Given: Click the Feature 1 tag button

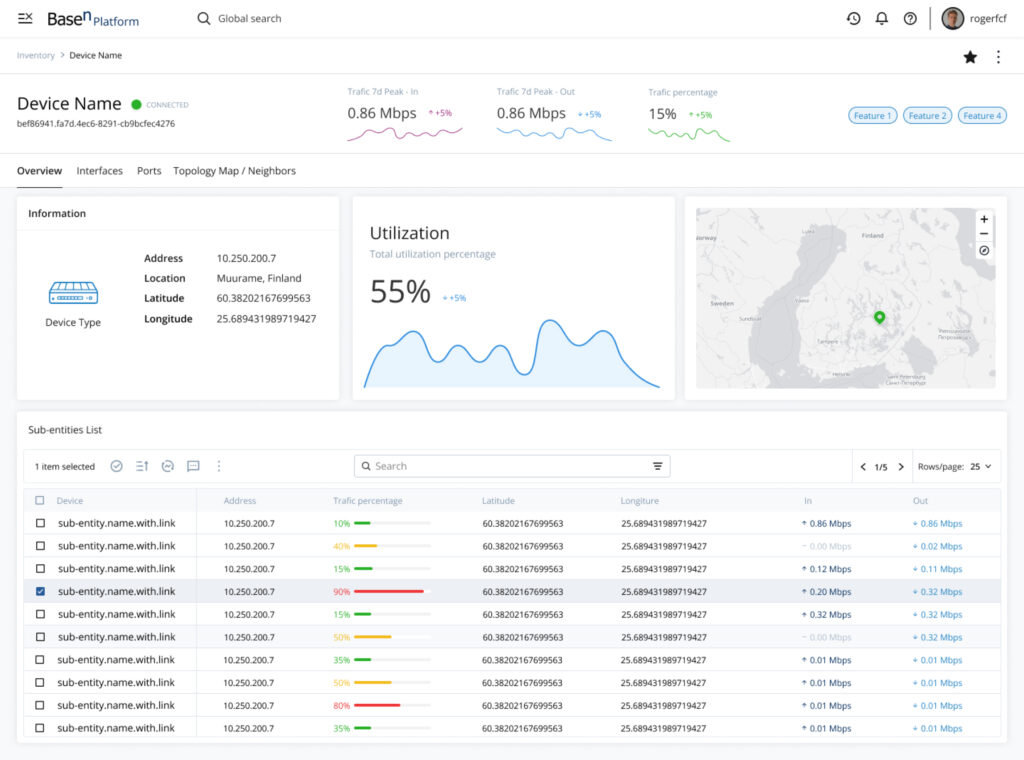Looking at the screenshot, I should click(x=872, y=116).
